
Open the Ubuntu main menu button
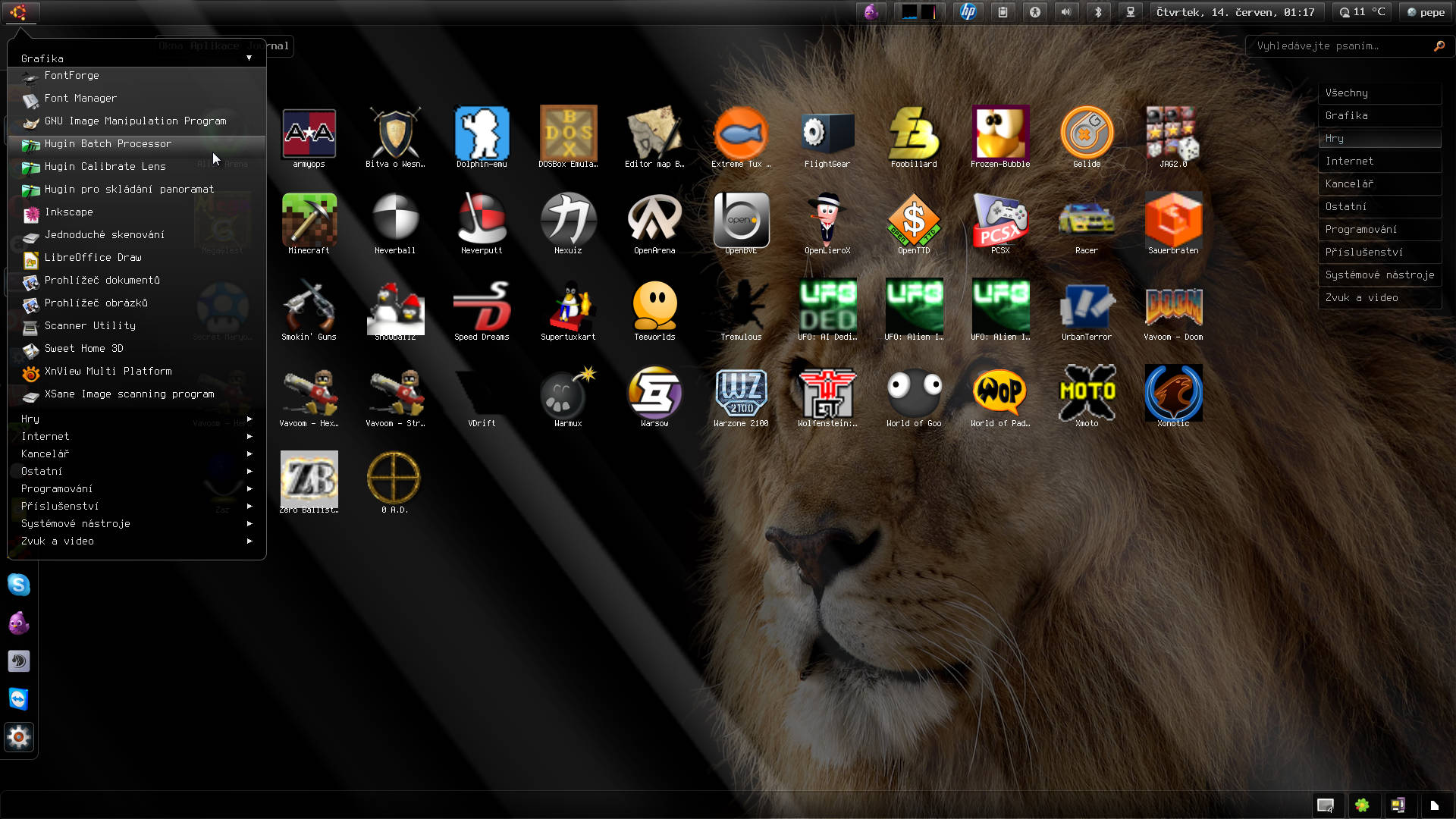pyautogui.click(x=19, y=12)
